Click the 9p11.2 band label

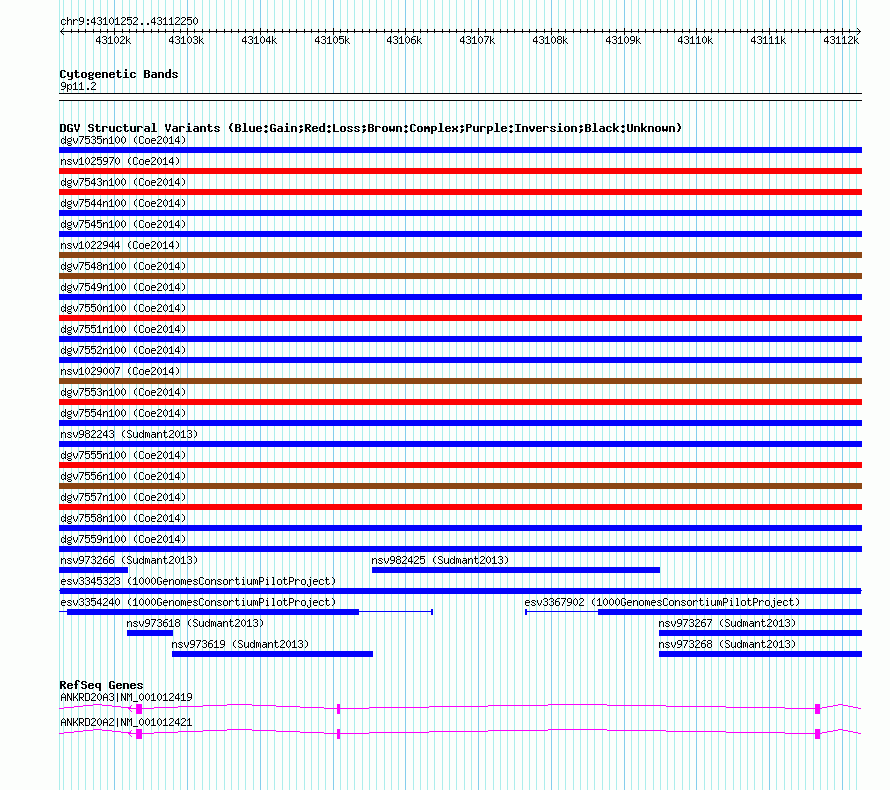(x=78, y=86)
